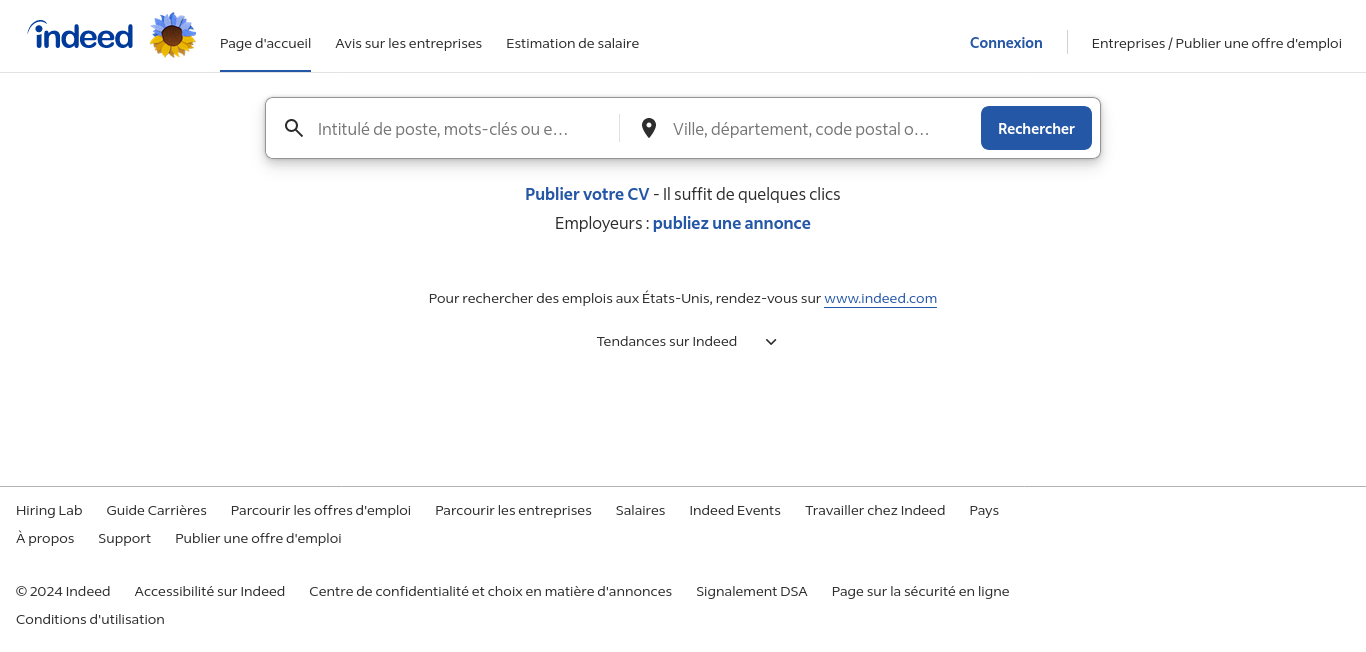Open the Conditions d'utilisation link

pos(90,619)
